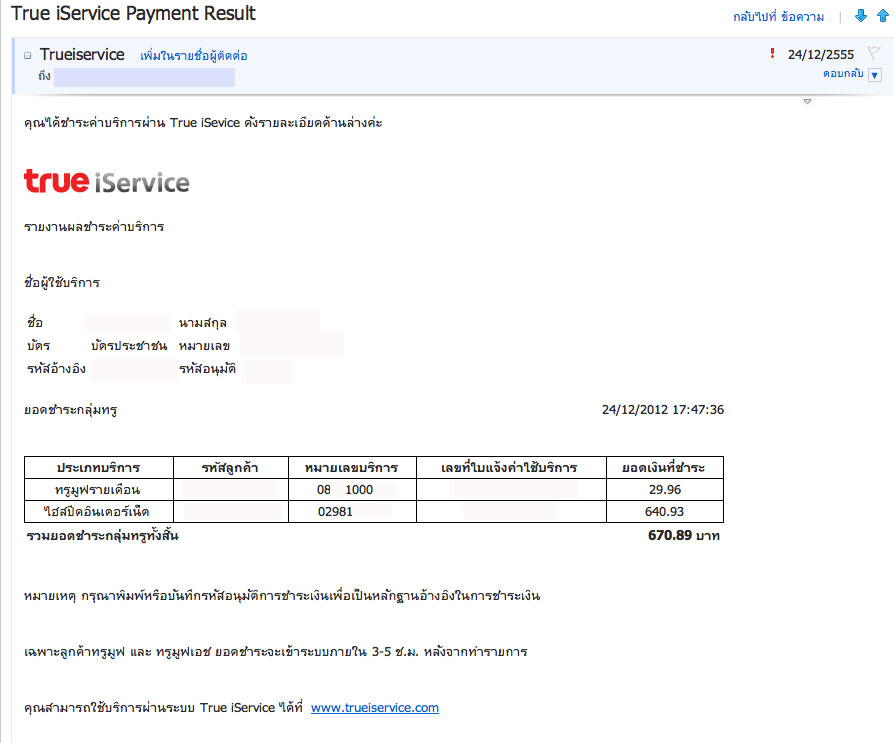Click the Trueiservice sender name
This screenshot has height=743, width=894.
click(82, 54)
